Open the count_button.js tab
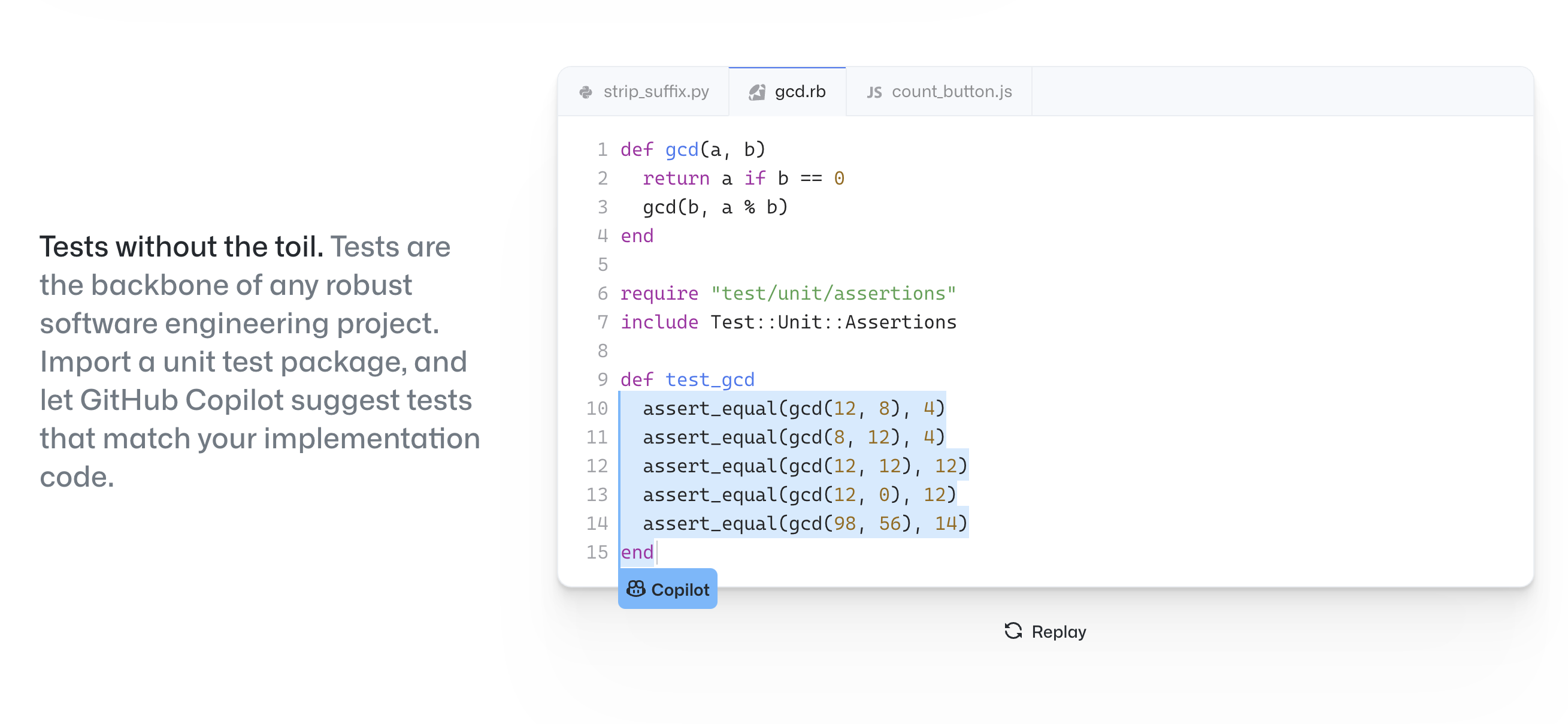This screenshot has height=724, width=1568. [x=939, y=92]
